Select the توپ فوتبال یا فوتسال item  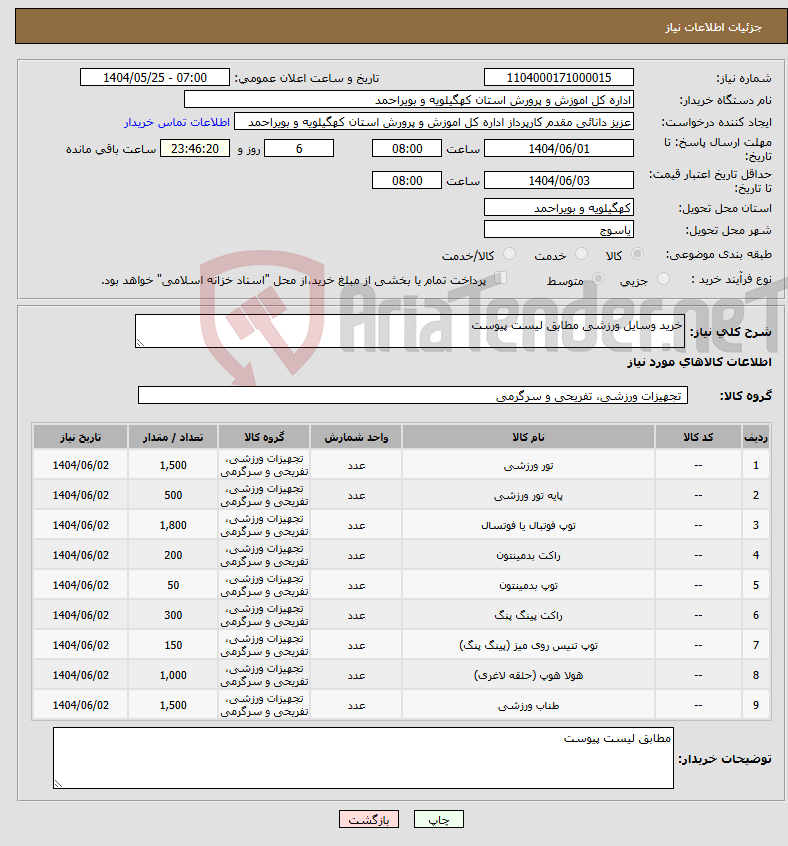528,526
